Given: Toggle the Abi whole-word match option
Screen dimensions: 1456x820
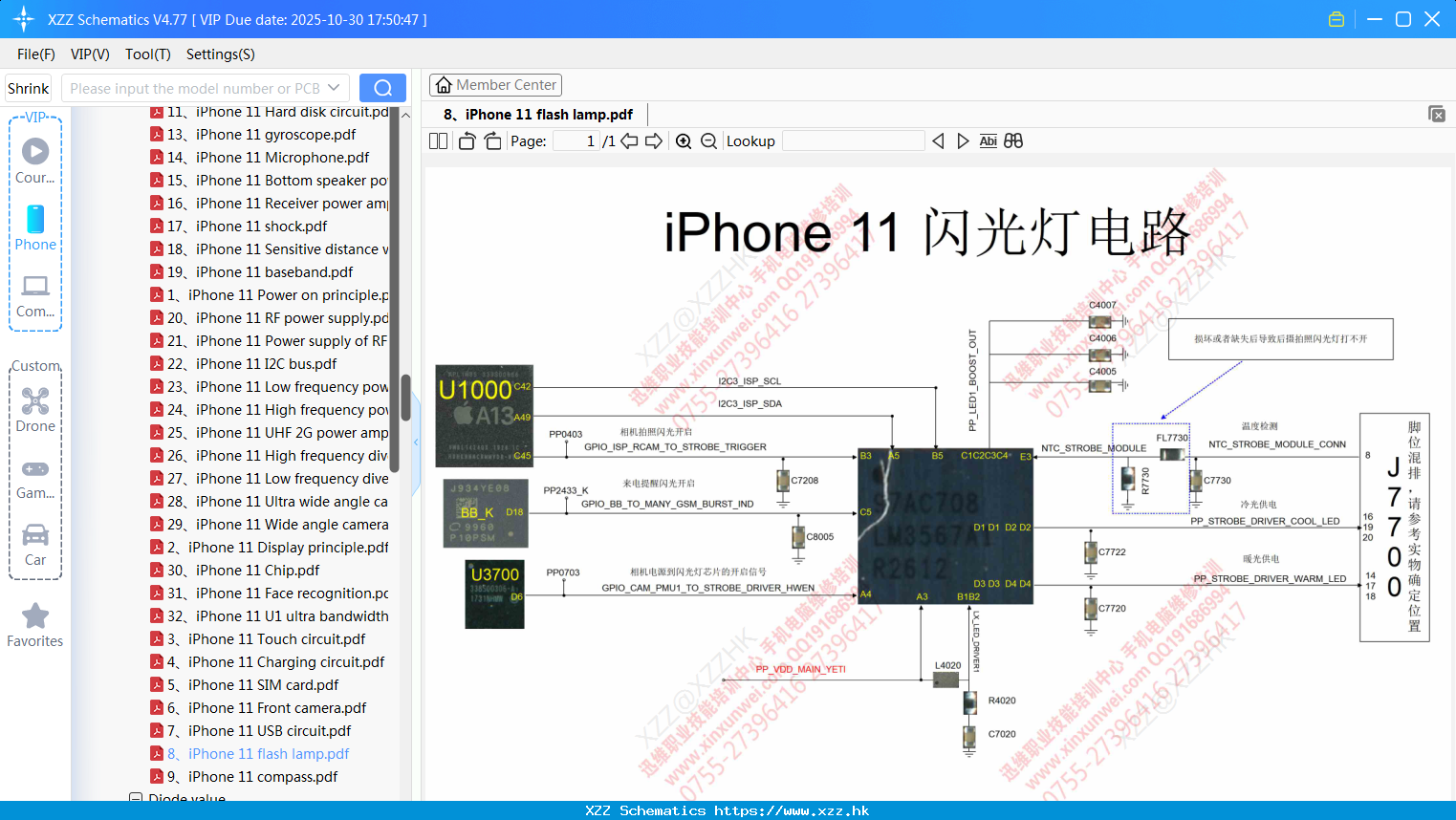Looking at the screenshot, I should tap(989, 141).
